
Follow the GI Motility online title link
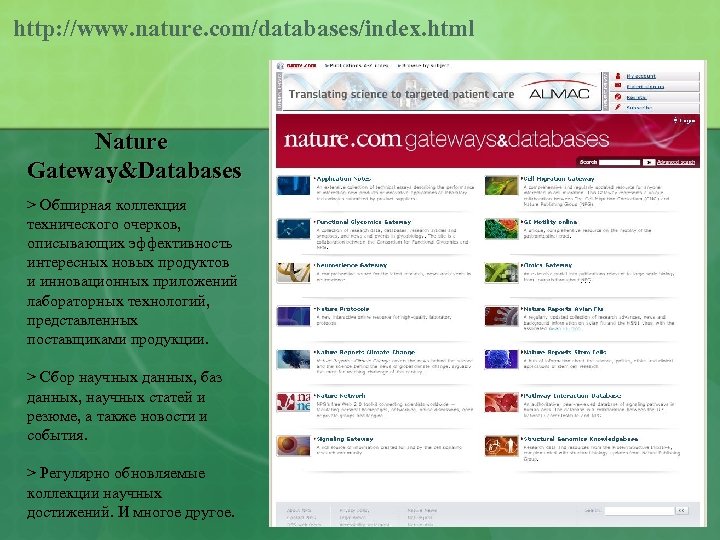(550, 222)
